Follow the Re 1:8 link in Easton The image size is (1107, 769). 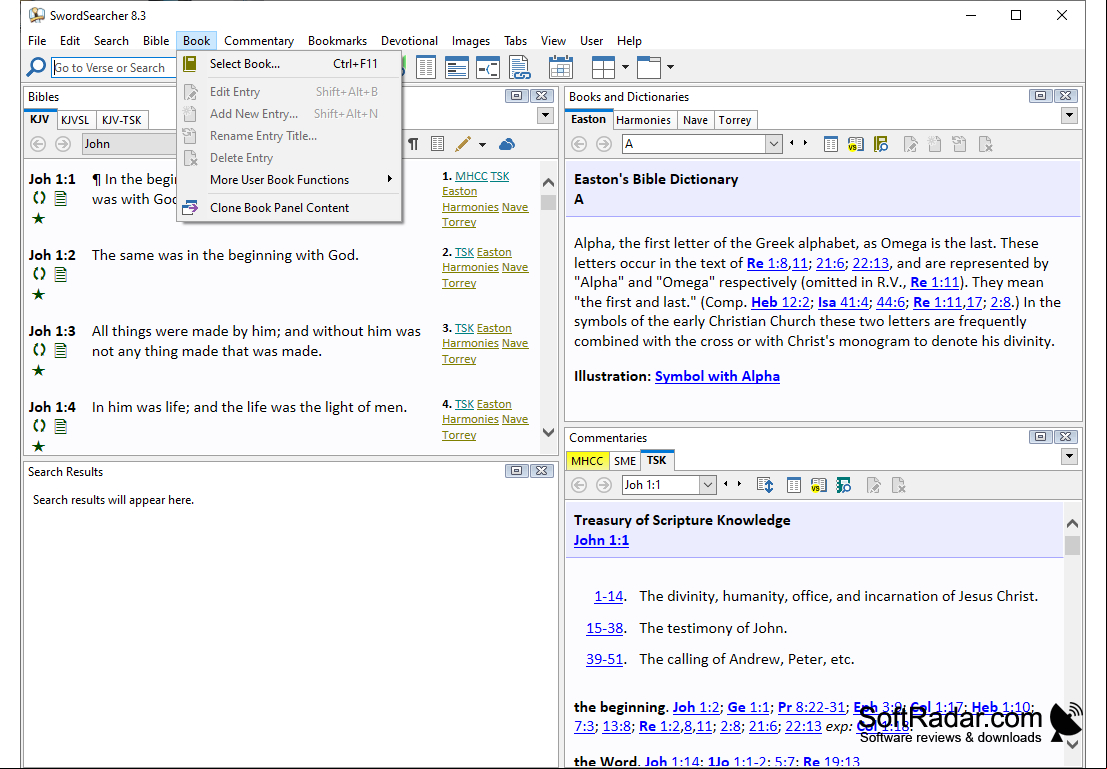pos(768,263)
